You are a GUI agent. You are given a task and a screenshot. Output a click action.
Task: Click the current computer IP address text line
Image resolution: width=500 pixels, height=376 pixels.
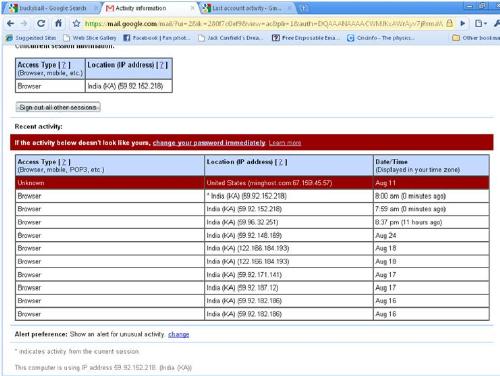(103, 367)
